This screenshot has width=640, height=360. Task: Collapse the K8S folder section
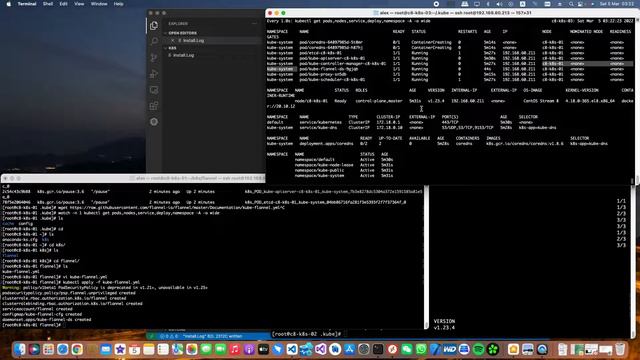coord(172,48)
